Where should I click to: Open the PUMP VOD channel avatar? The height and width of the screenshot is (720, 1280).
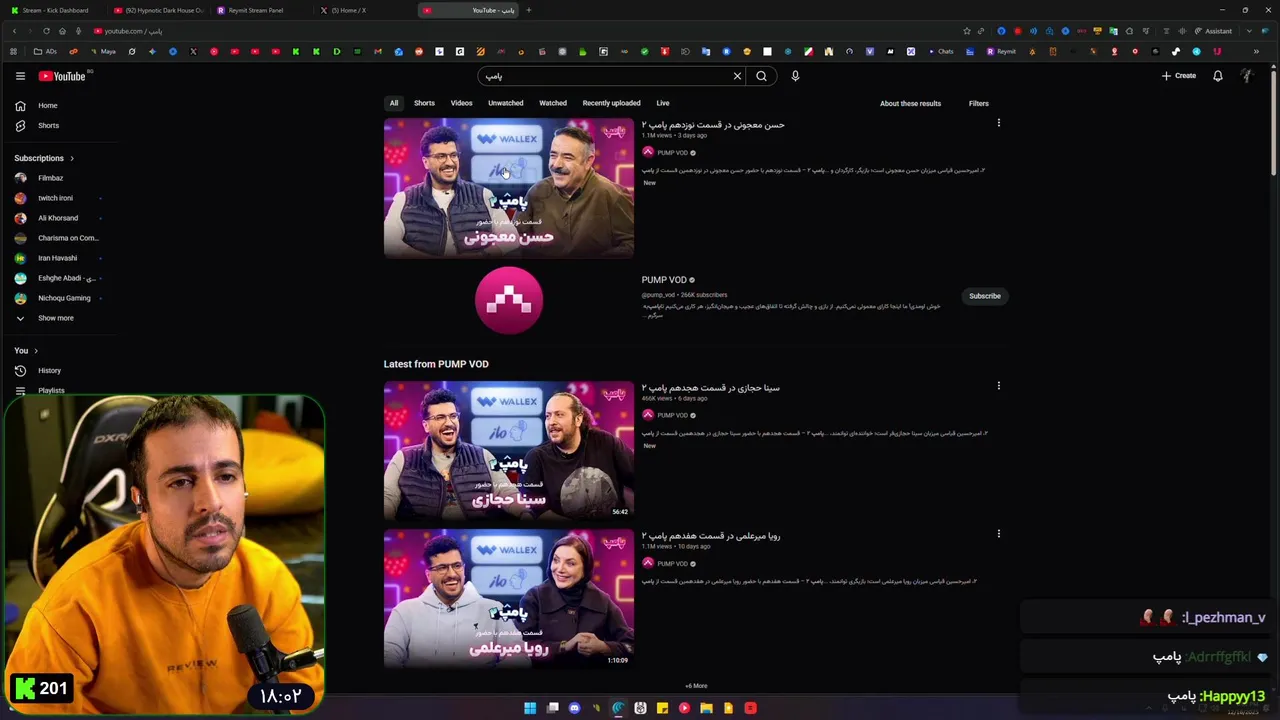pos(509,300)
